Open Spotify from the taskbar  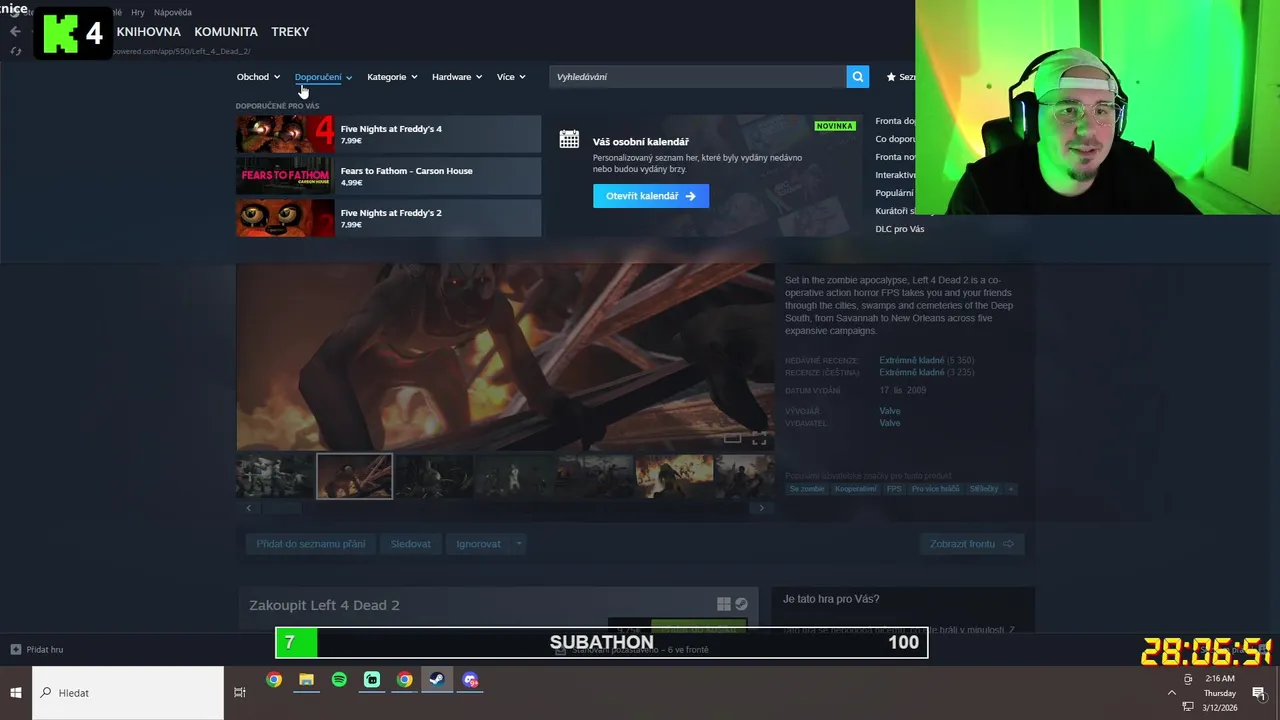339,680
